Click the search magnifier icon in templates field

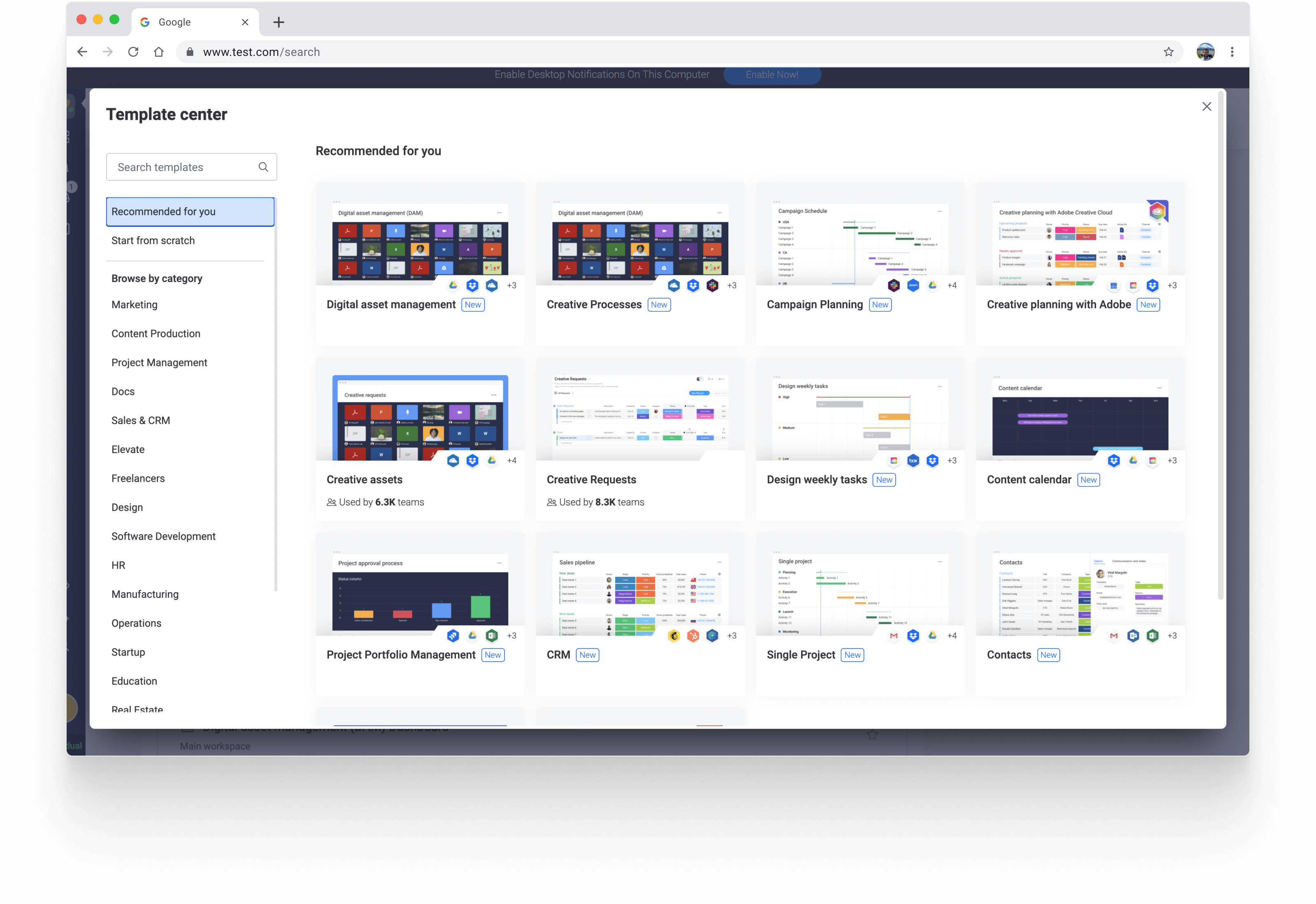[263, 166]
